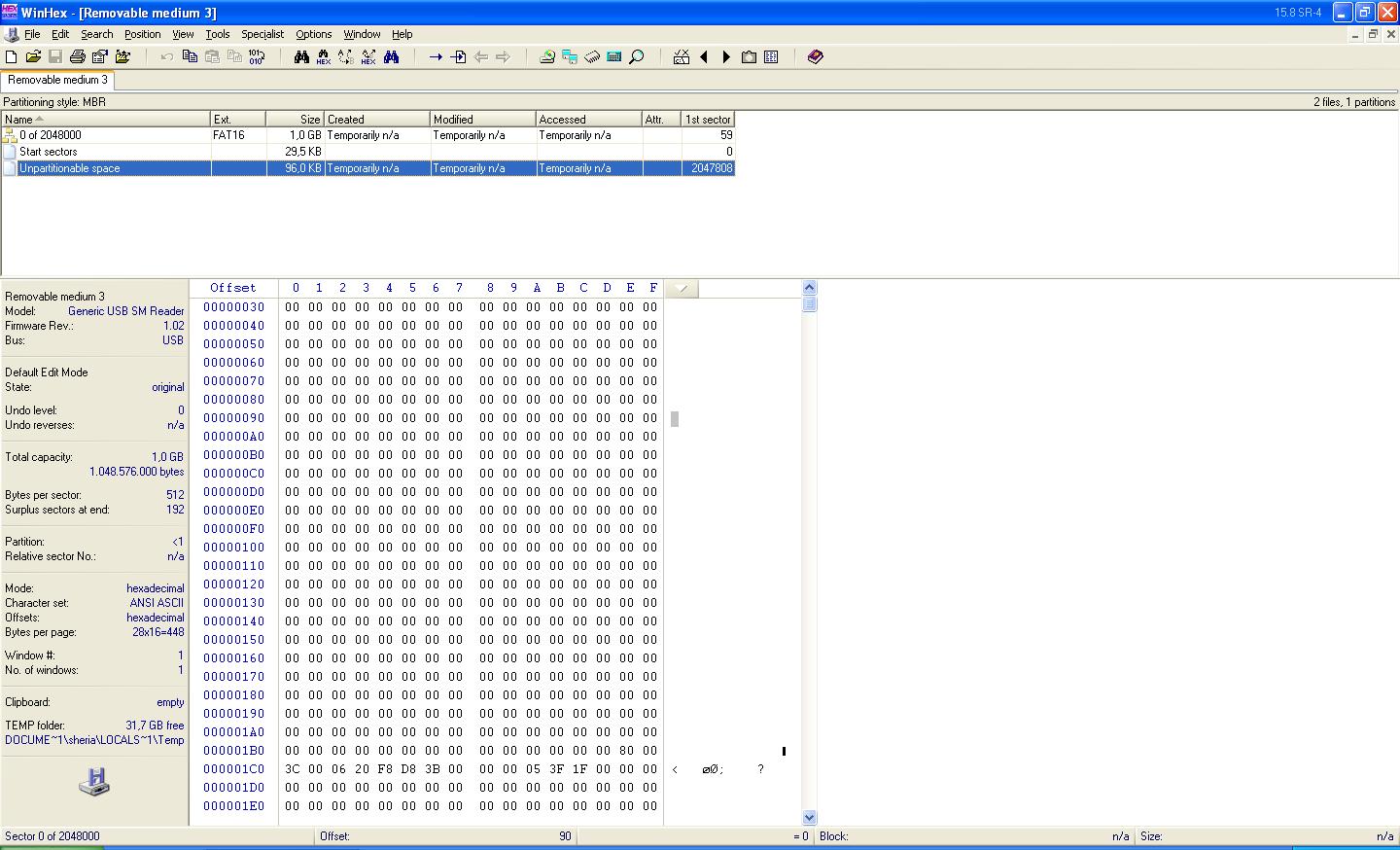Click the solid left arrow toolbar icon
Screen dimensions: 1400x850
(704, 57)
